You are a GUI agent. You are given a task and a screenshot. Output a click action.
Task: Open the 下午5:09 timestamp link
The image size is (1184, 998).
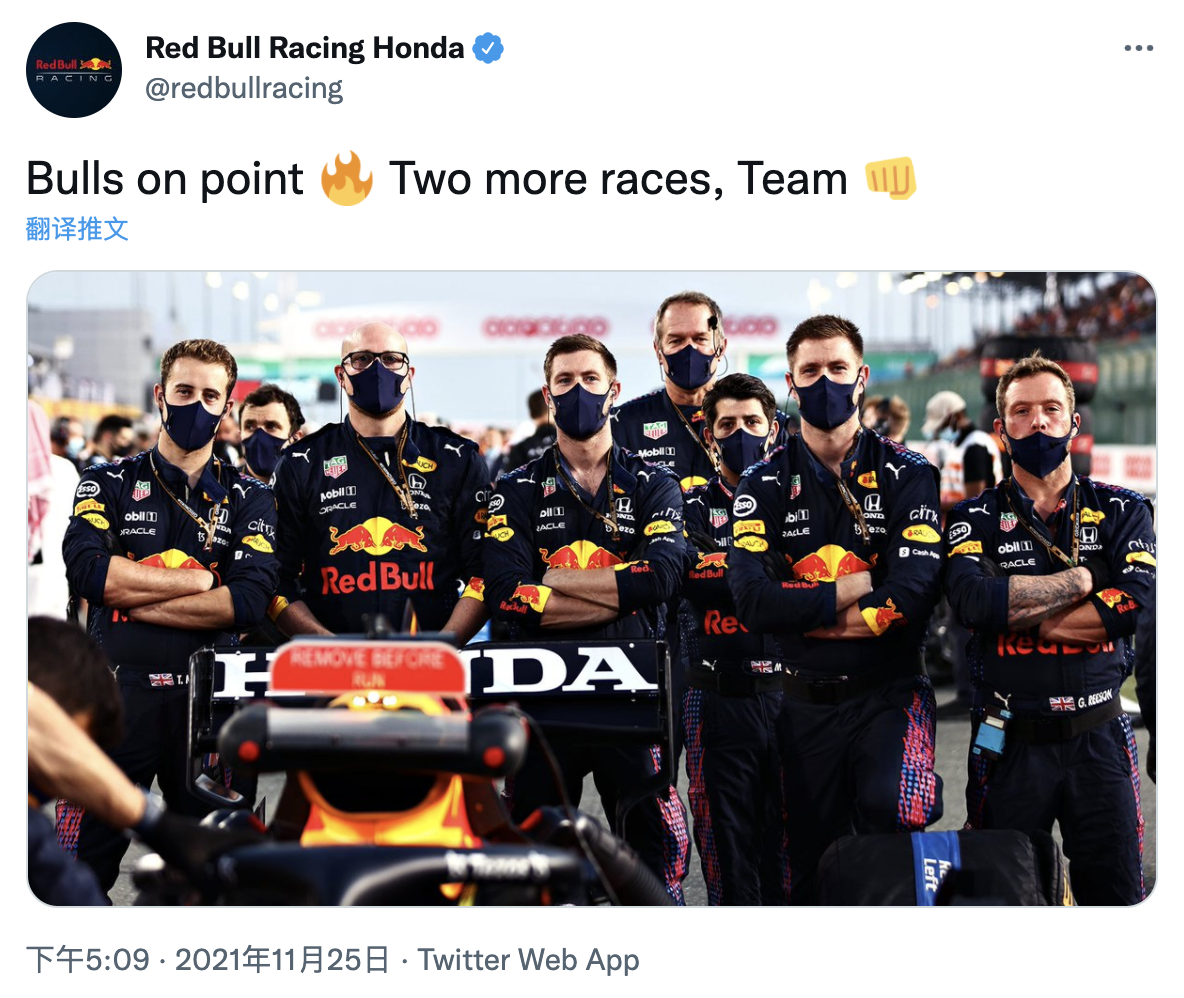pyautogui.click(x=88, y=961)
